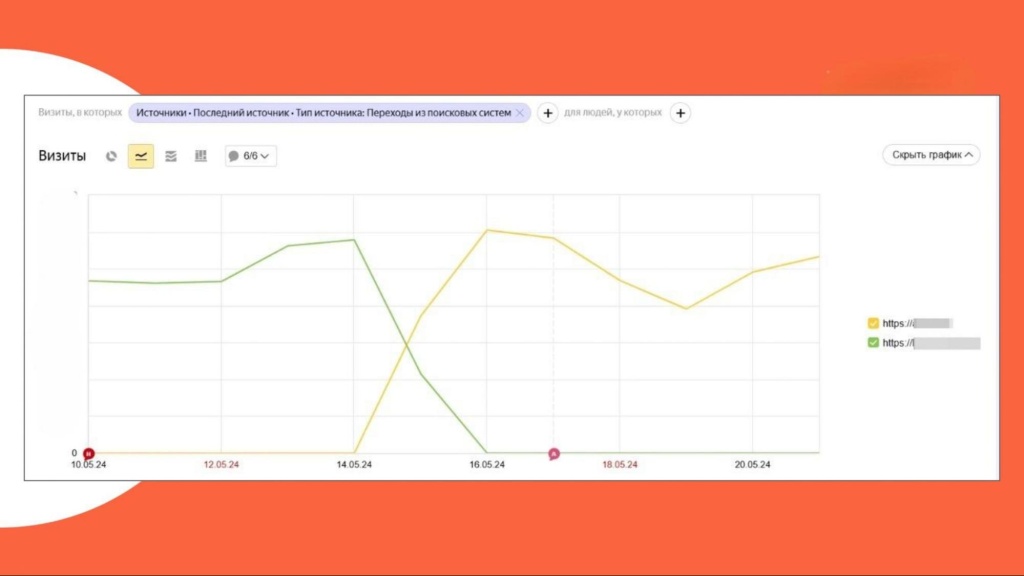This screenshot has height=576, width=1024.
Task: Toggle the yellow series legend checkbox
Action: pos(873,323)
